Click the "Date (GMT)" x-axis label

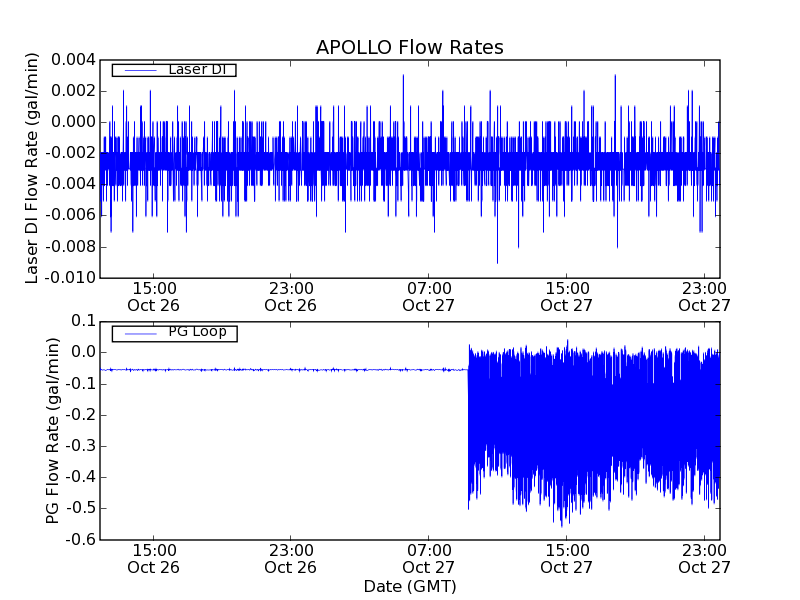coord(410,586)
